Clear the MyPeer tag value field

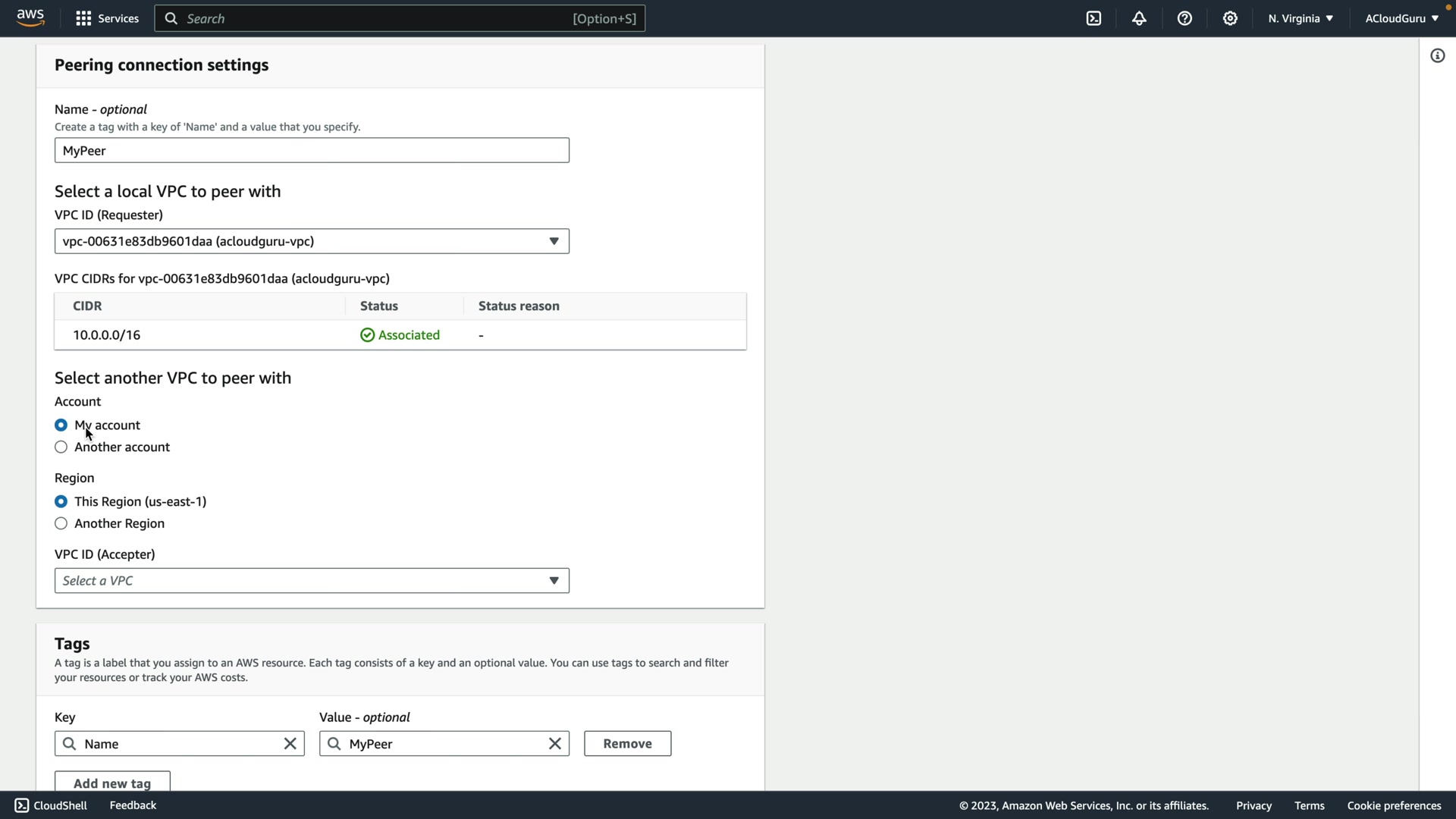click(x=554, y=743)
